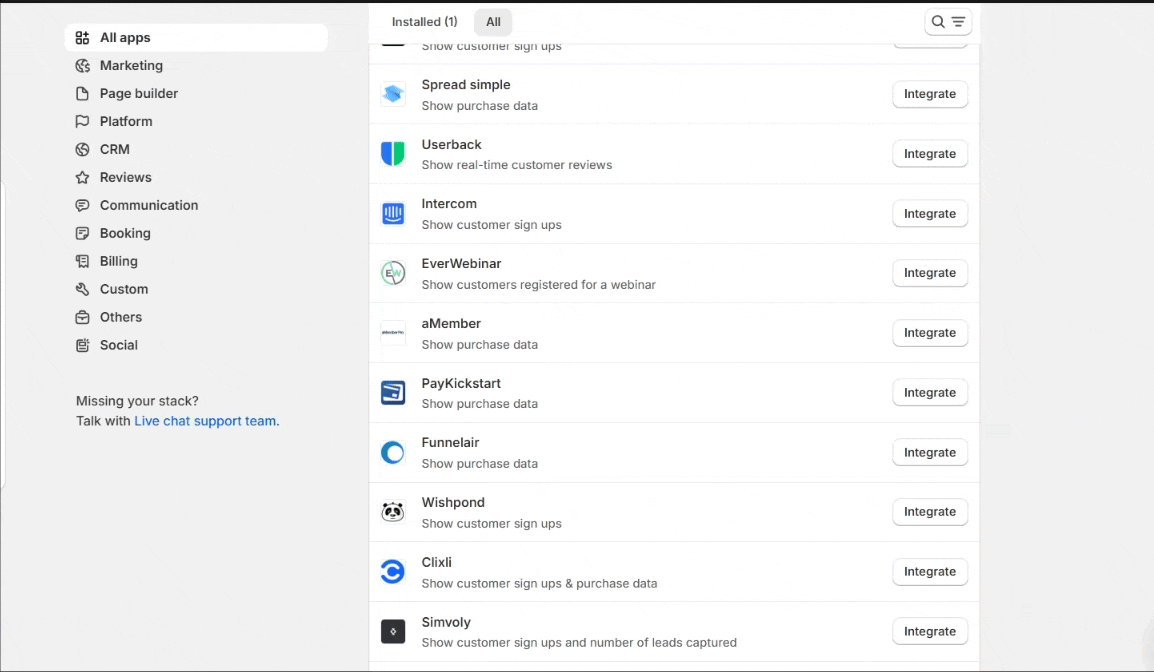Click the Custom wrench icon

[x=82, y=289]
